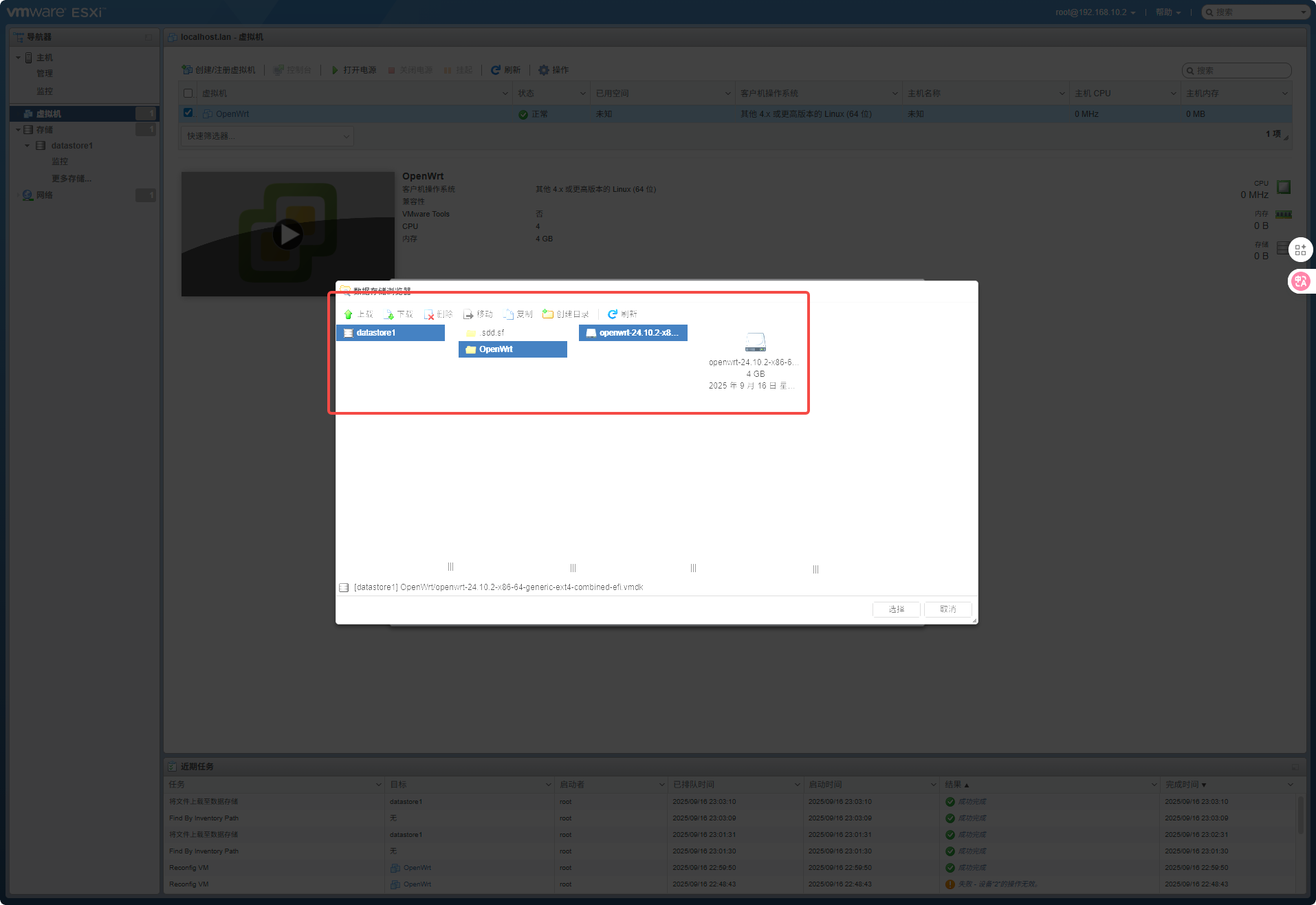This screenshot has width=1316, height=905.
Task: Click the 取消 cancel button
Action: point(948,609)
